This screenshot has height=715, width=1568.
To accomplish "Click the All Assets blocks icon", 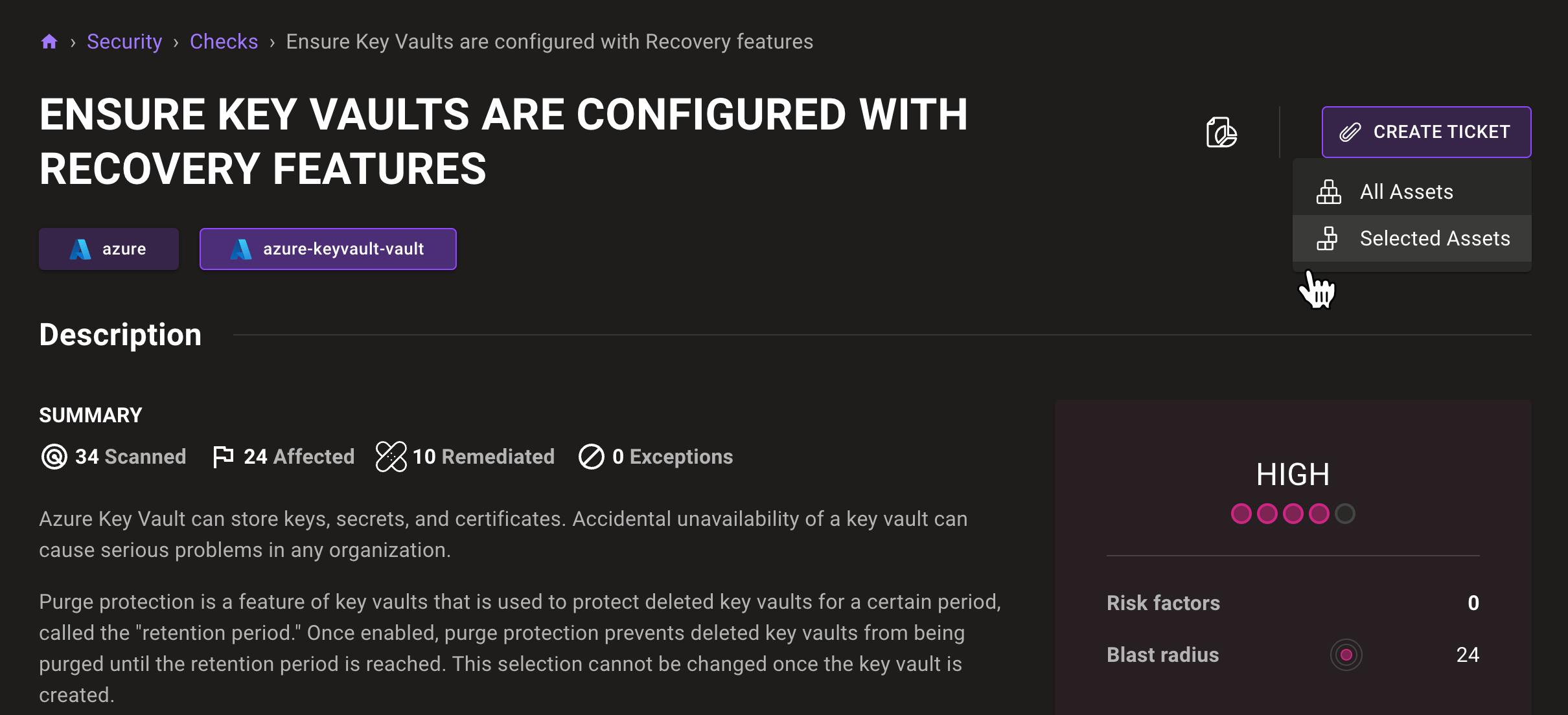I will tap(1328, 192).
